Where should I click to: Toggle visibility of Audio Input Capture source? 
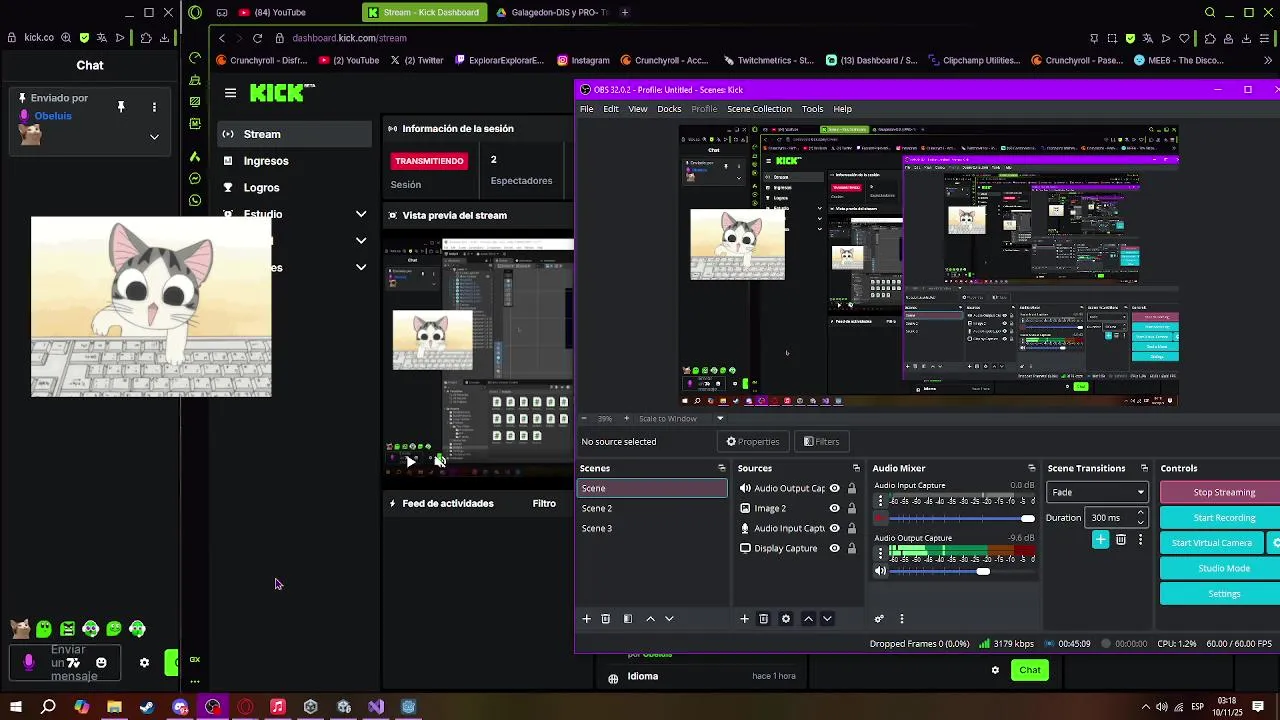[834, 529]
